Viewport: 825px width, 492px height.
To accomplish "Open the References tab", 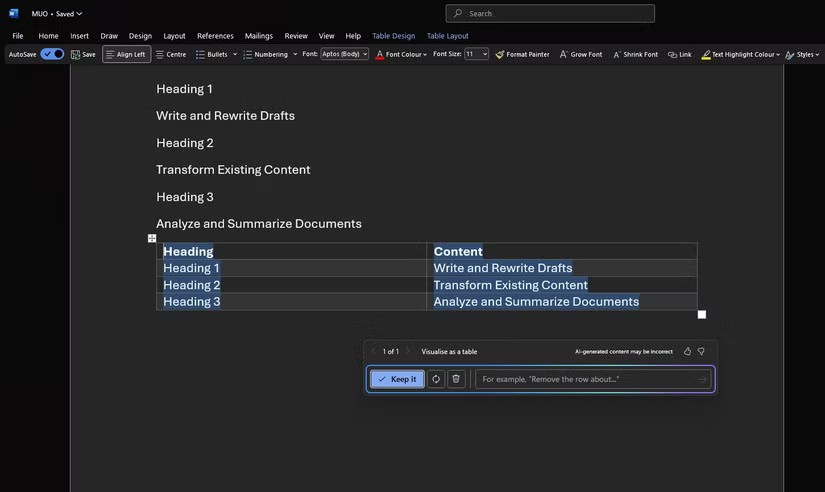I will (x=215, y=36).
